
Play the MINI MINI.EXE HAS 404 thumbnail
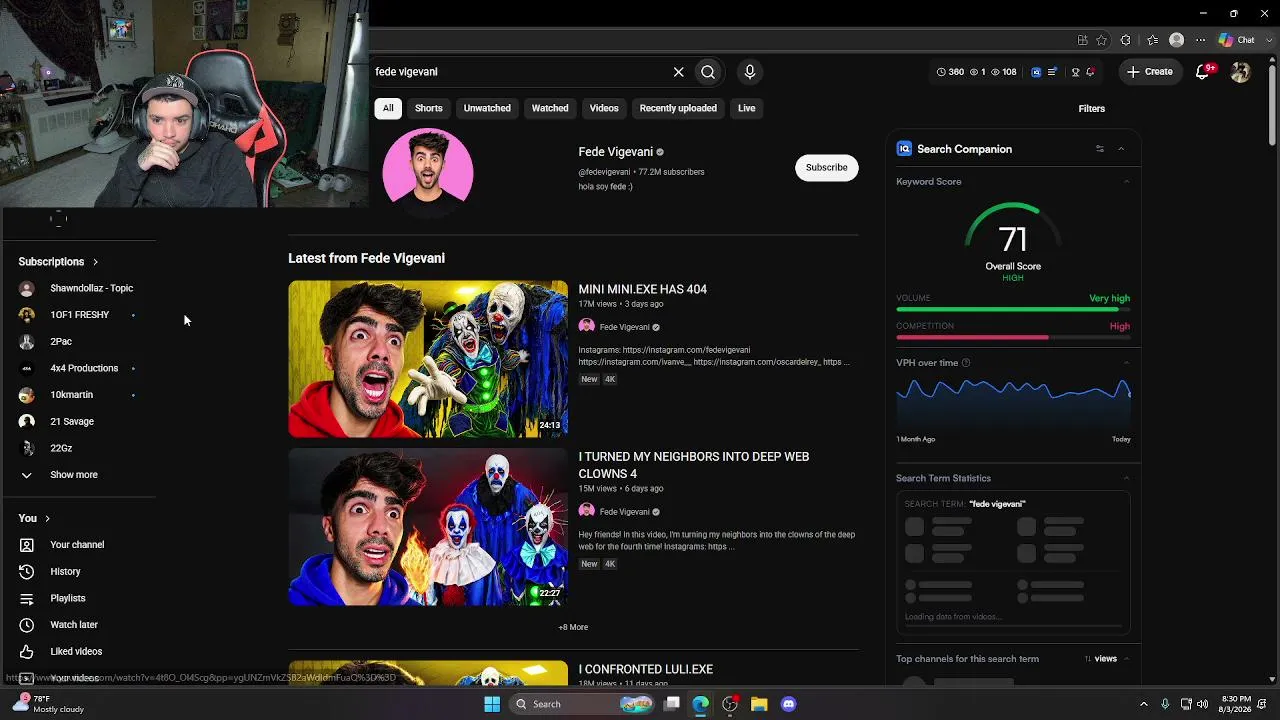pos(428,359)
